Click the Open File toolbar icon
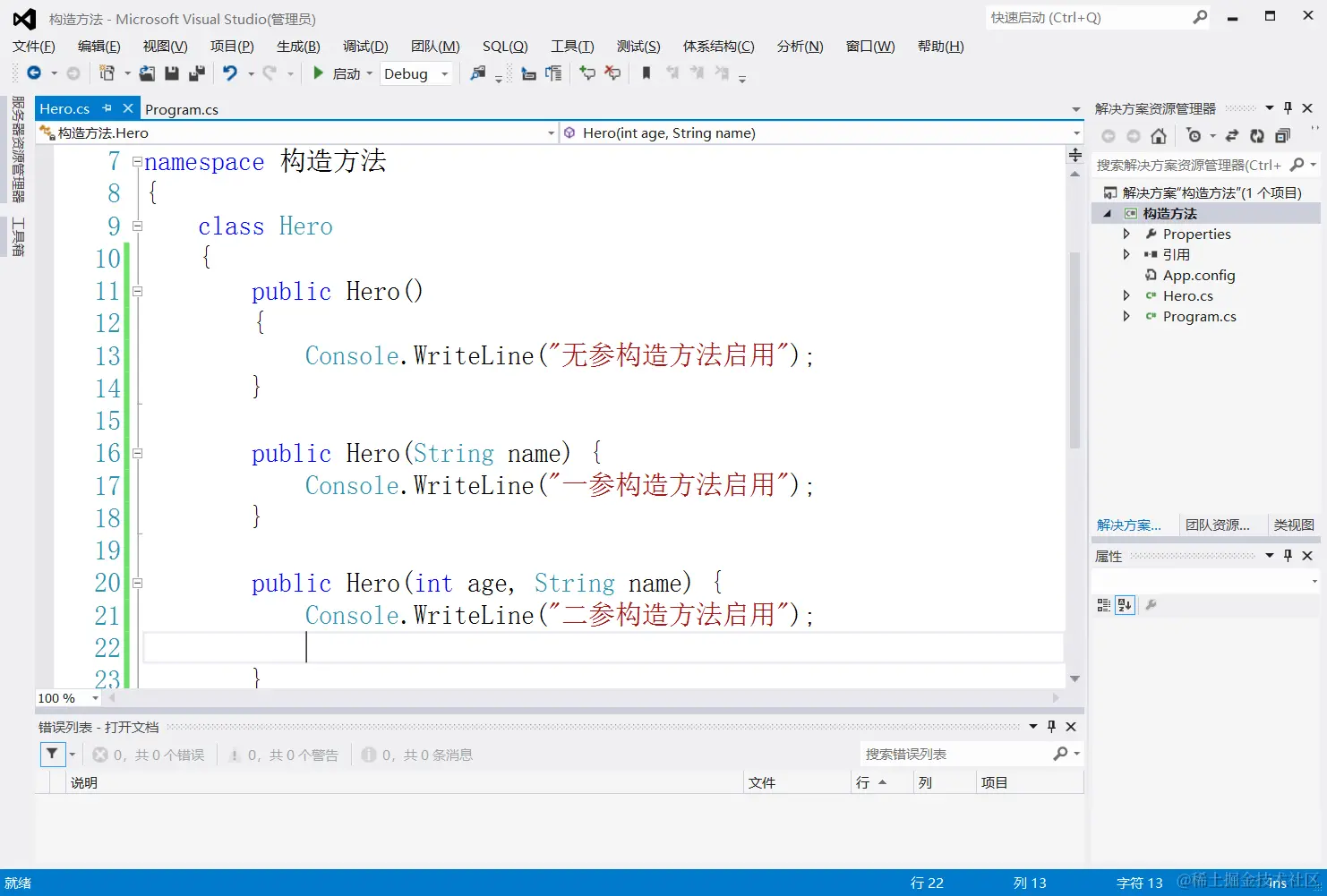 147,73
